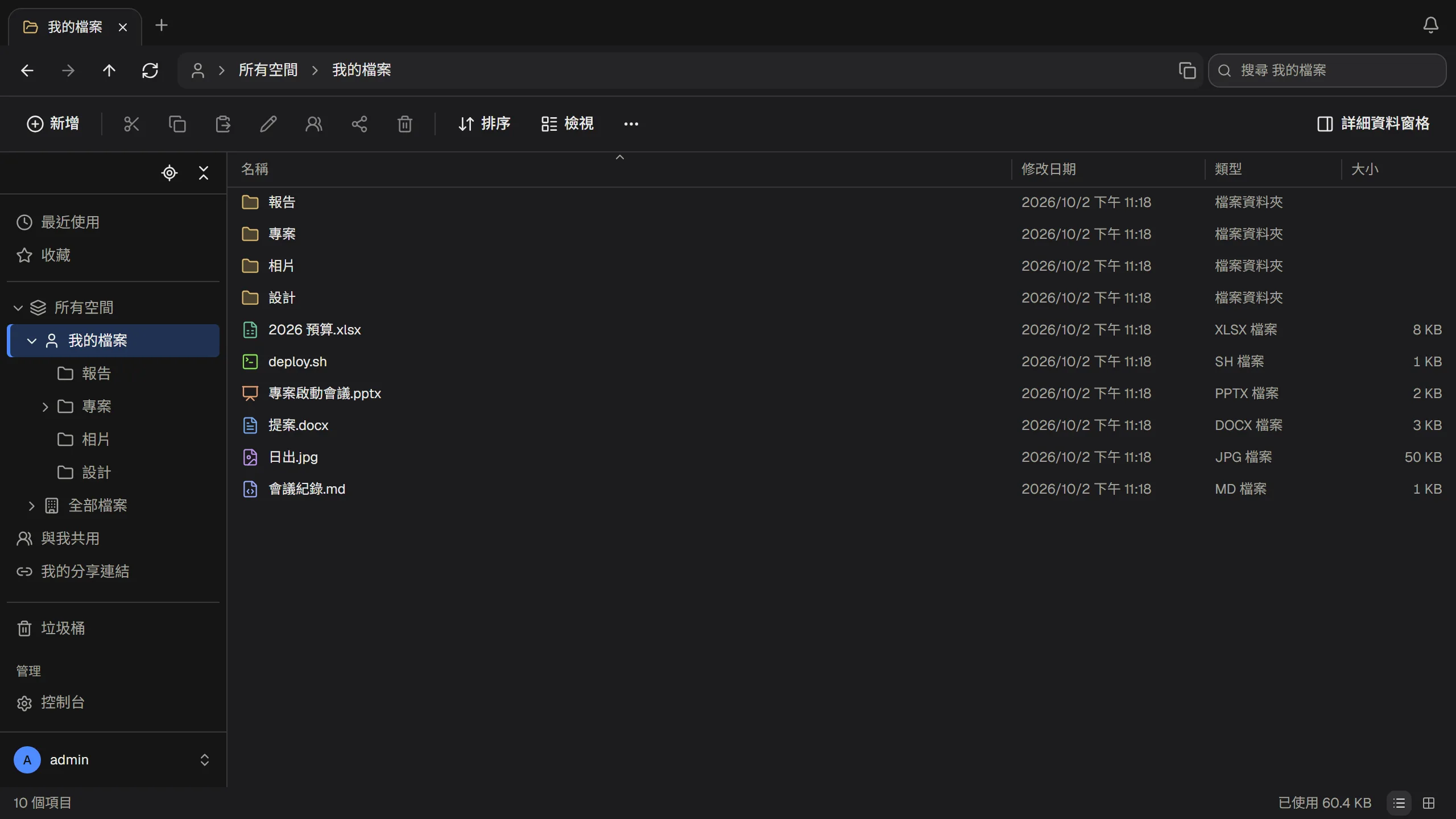Select the 會議紀錄.md file
The width and height of the screenshot is (1456, 819).
pos(841,489)
